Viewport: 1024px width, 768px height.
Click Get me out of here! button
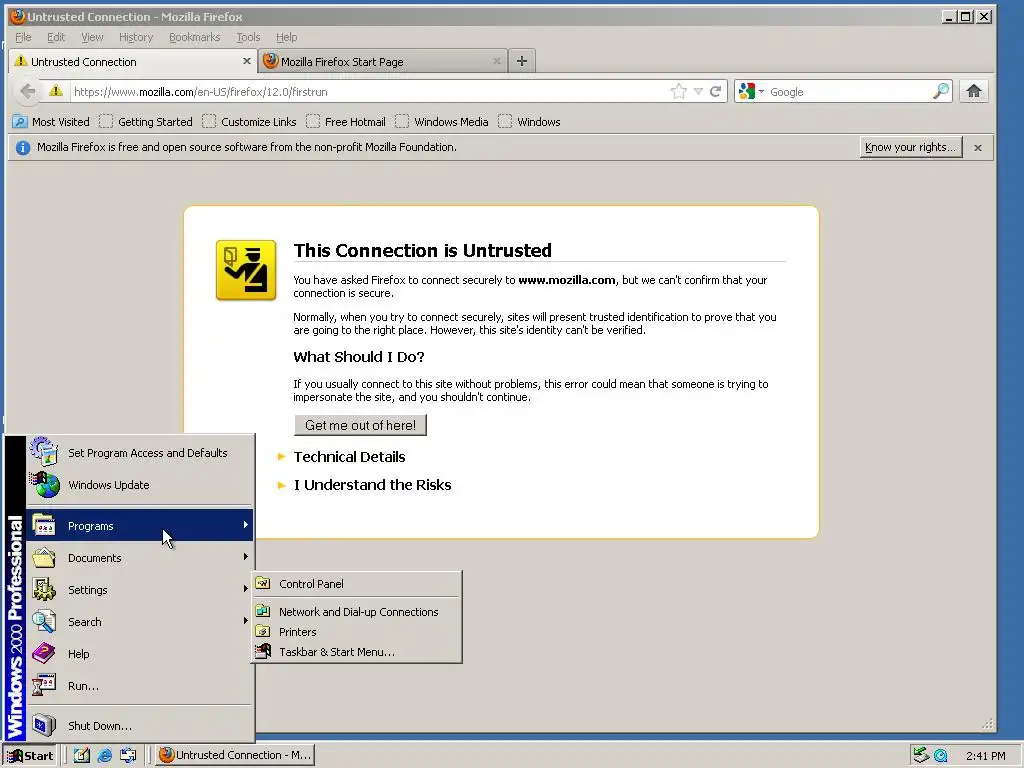coord(360,425)
